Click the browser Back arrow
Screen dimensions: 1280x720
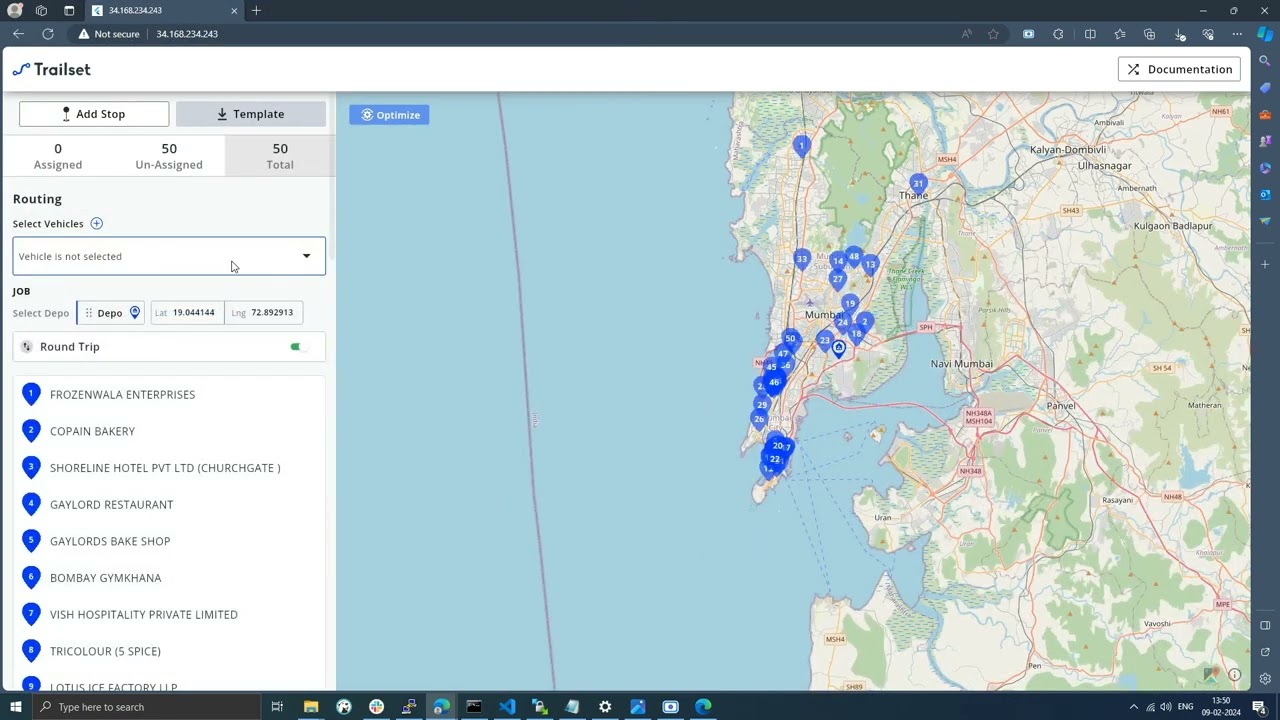[x=18, y=34]
